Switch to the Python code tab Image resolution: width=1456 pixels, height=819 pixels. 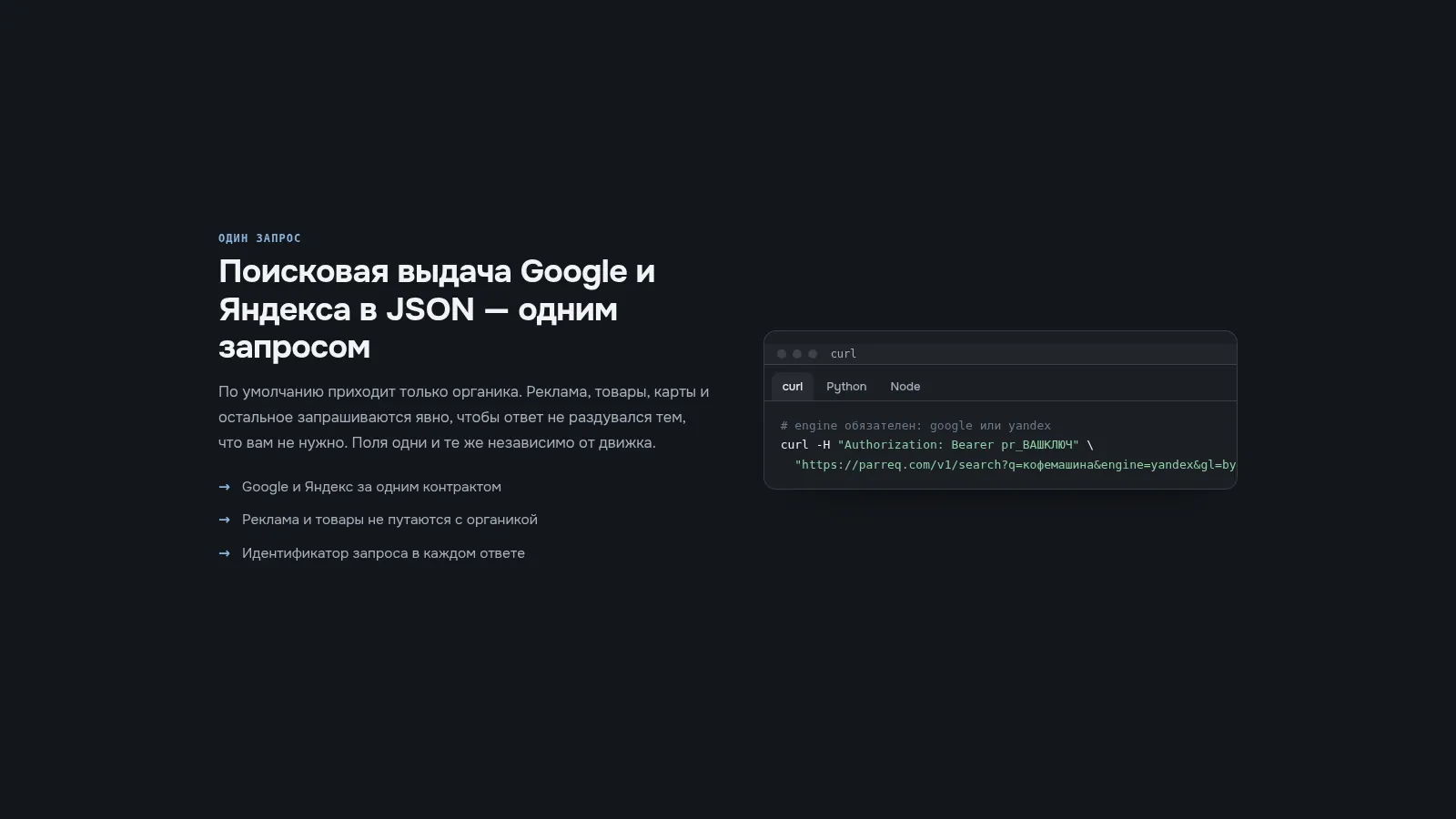[x=846, y=387]
